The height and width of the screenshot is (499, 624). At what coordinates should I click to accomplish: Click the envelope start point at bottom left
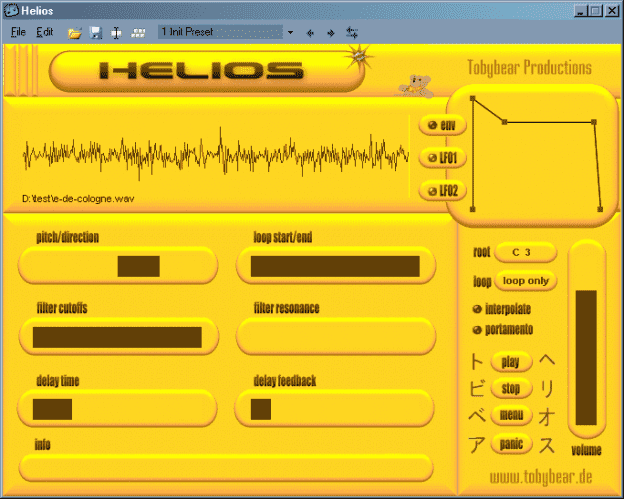tap(473, 209)
